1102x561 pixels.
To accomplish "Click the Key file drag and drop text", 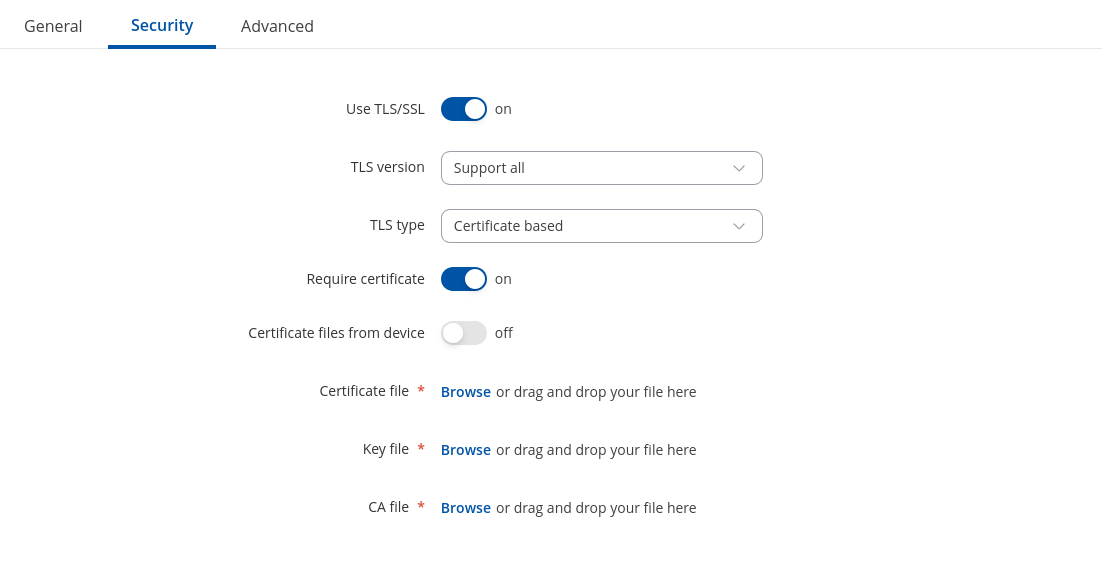I will click(596, 450).
